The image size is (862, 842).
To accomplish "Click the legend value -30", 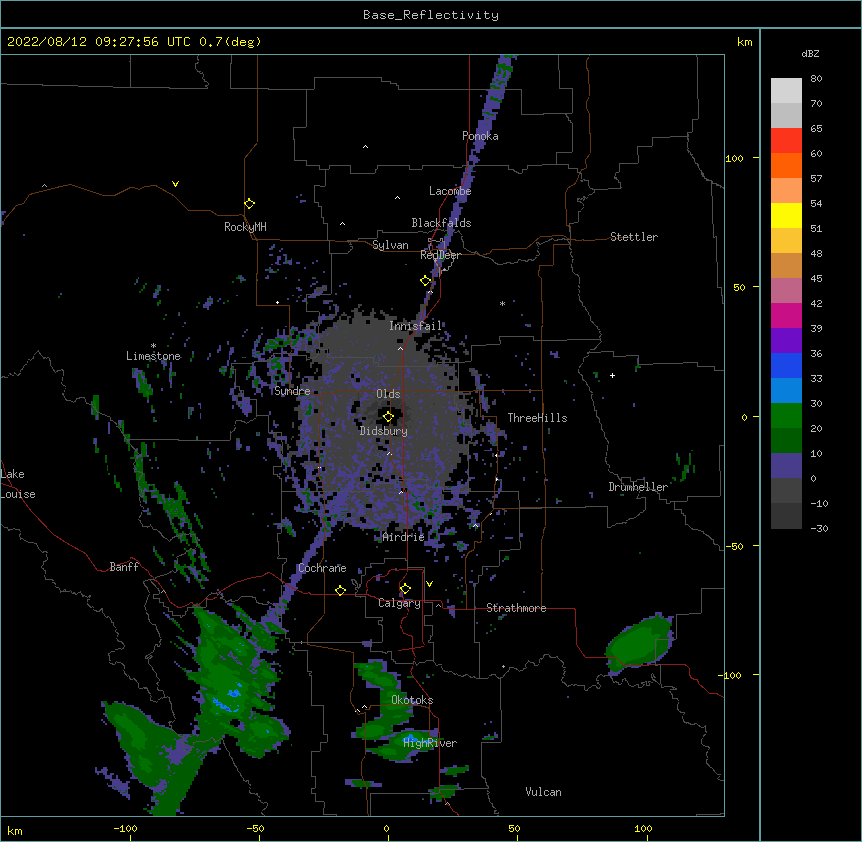I will coord(819,529).
